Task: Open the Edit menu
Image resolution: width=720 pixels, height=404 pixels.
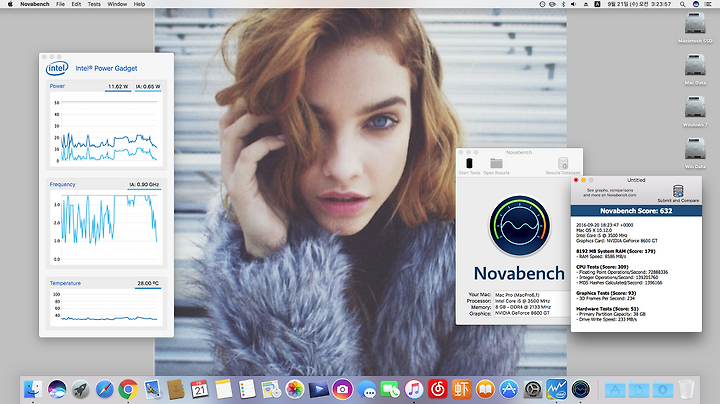Action: pos(76,4)
